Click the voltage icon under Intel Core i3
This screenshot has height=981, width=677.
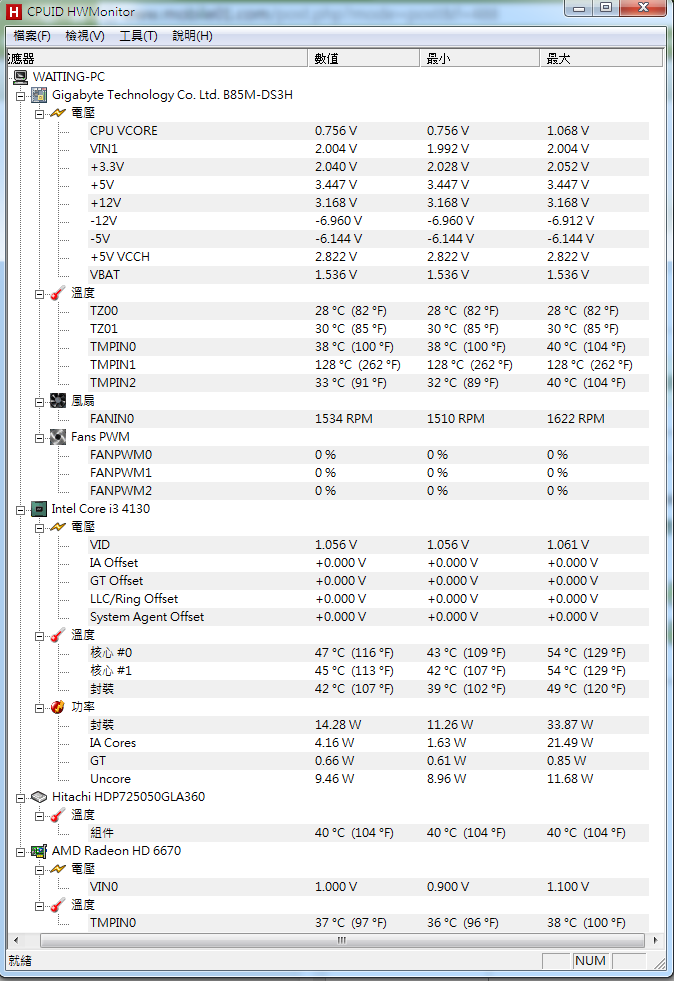coord(58,527)
